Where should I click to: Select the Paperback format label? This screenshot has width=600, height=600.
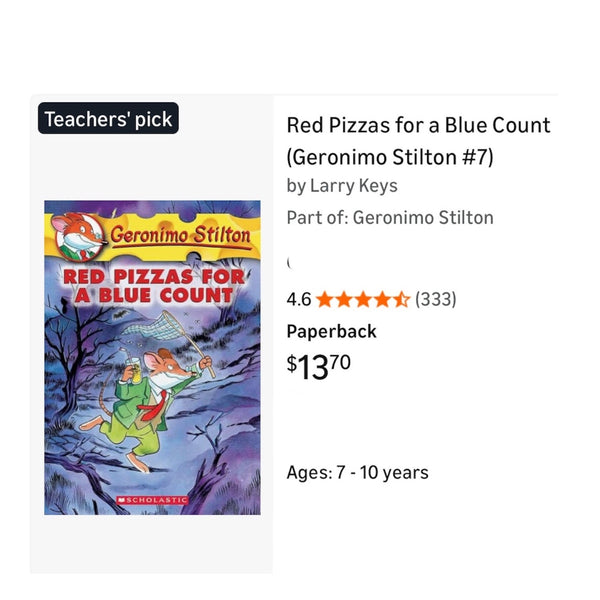pyautogui.click(x=331, y=331)
